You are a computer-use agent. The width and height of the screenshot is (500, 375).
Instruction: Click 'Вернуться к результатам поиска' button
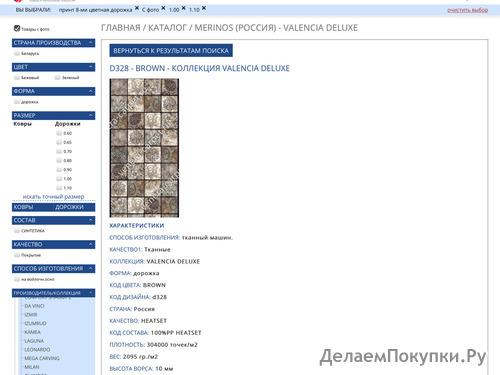[171, 51]
